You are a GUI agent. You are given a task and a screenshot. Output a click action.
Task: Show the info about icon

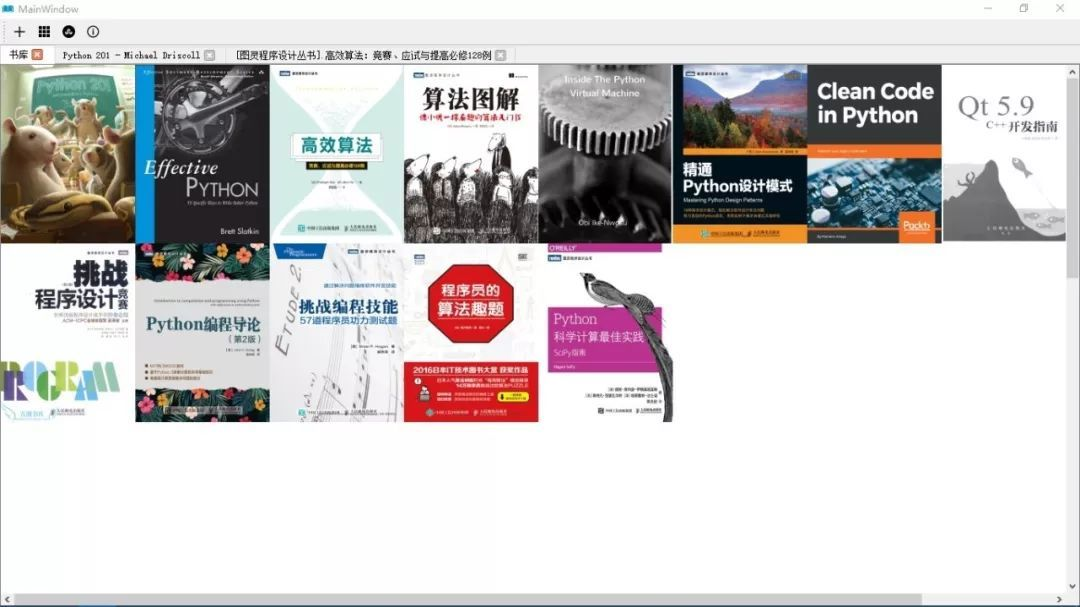tap(93, 32)
